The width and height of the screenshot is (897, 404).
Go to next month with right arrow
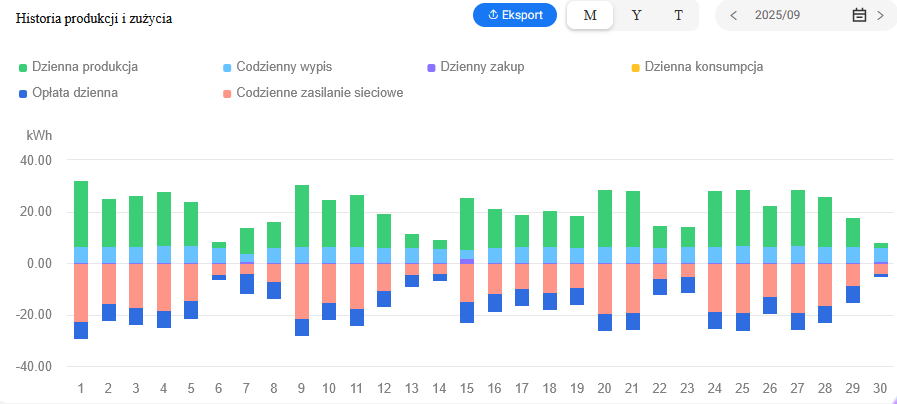[x=880, y=15]
